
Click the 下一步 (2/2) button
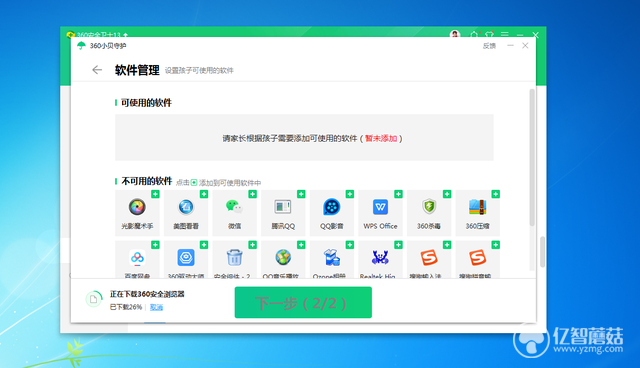click(x=303, y=302)
